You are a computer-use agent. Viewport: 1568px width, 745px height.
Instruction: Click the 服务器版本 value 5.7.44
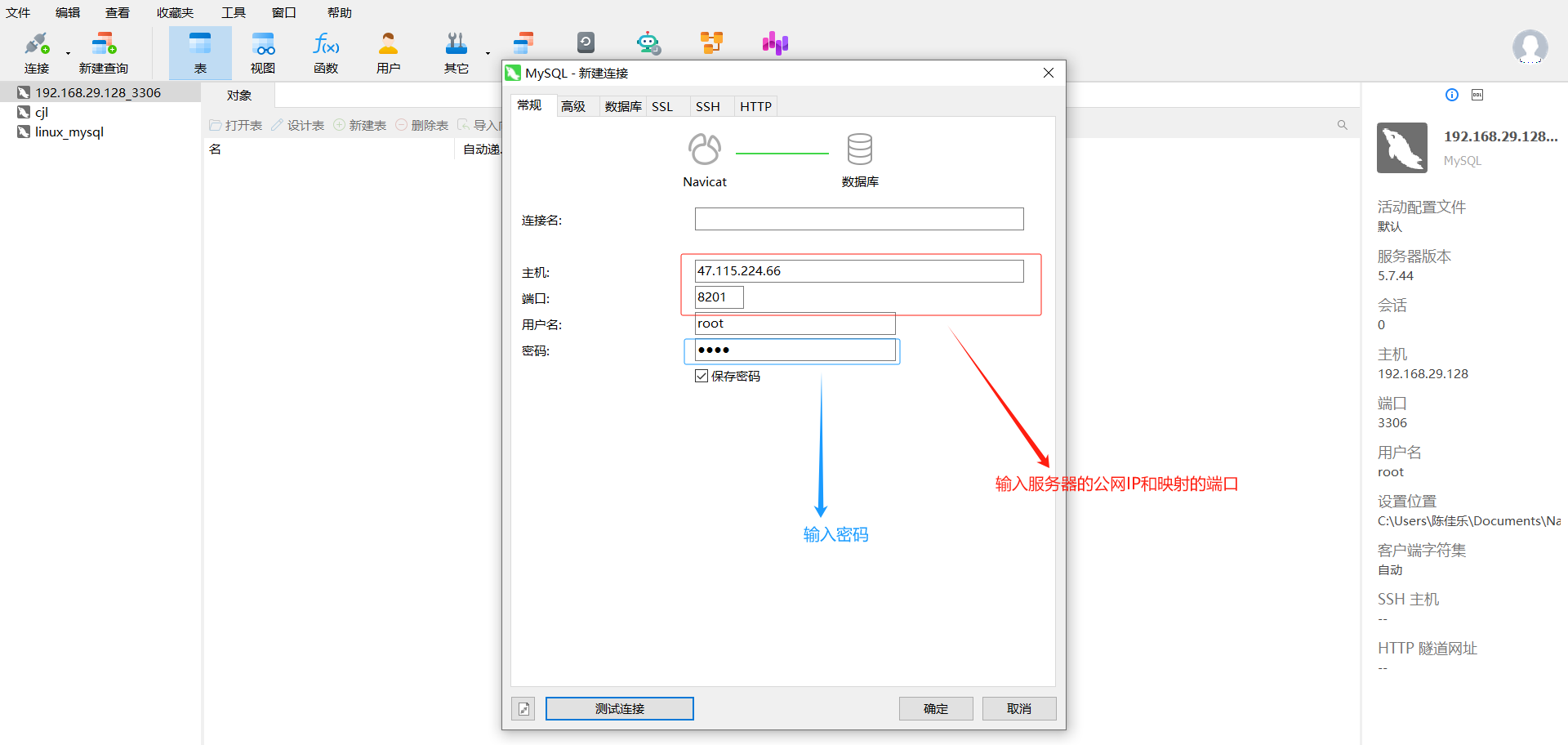pyautogui.click(x=1396, y=276)
